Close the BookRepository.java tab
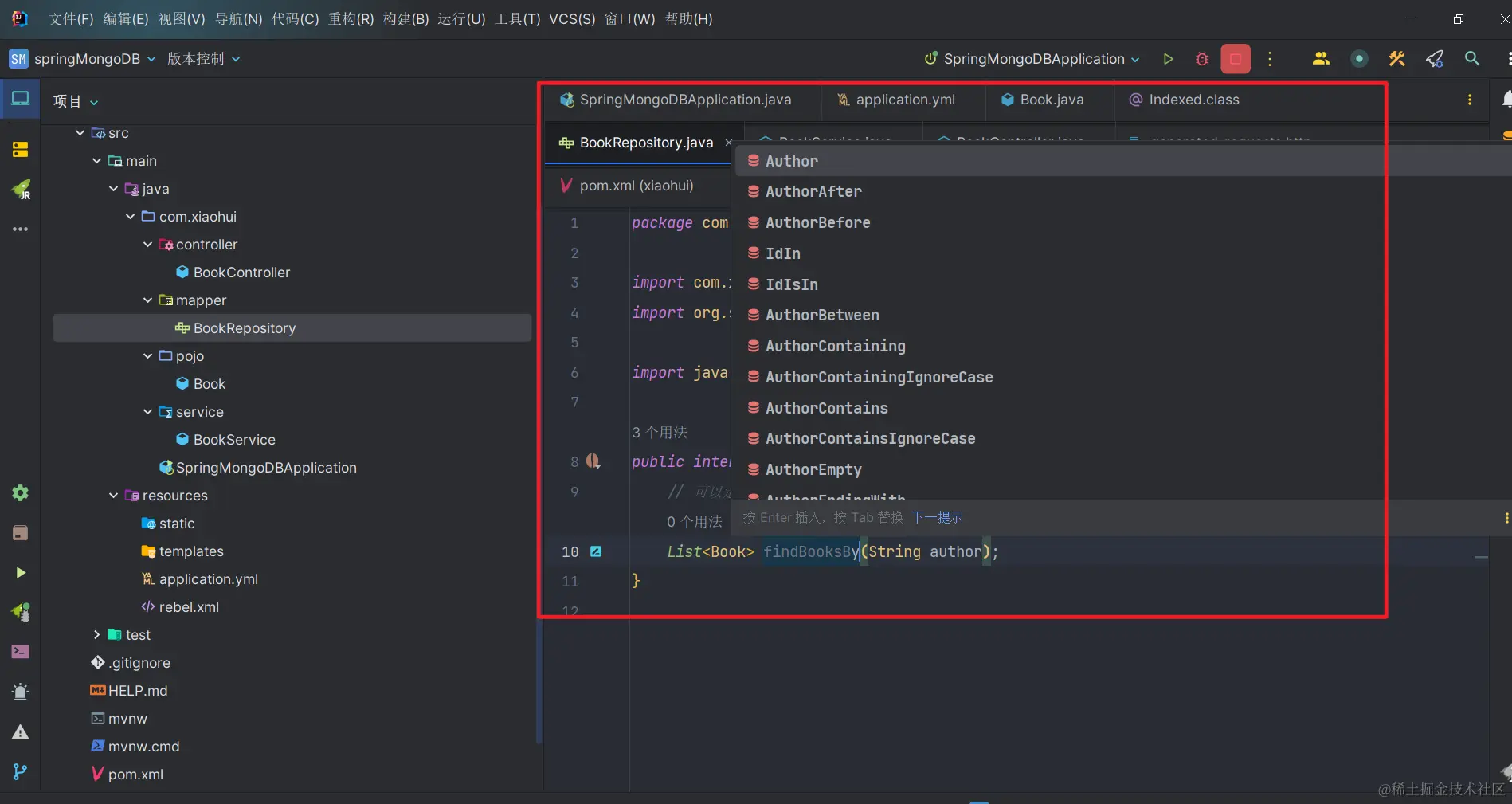The image size is (1512, 804). [728, 143]
